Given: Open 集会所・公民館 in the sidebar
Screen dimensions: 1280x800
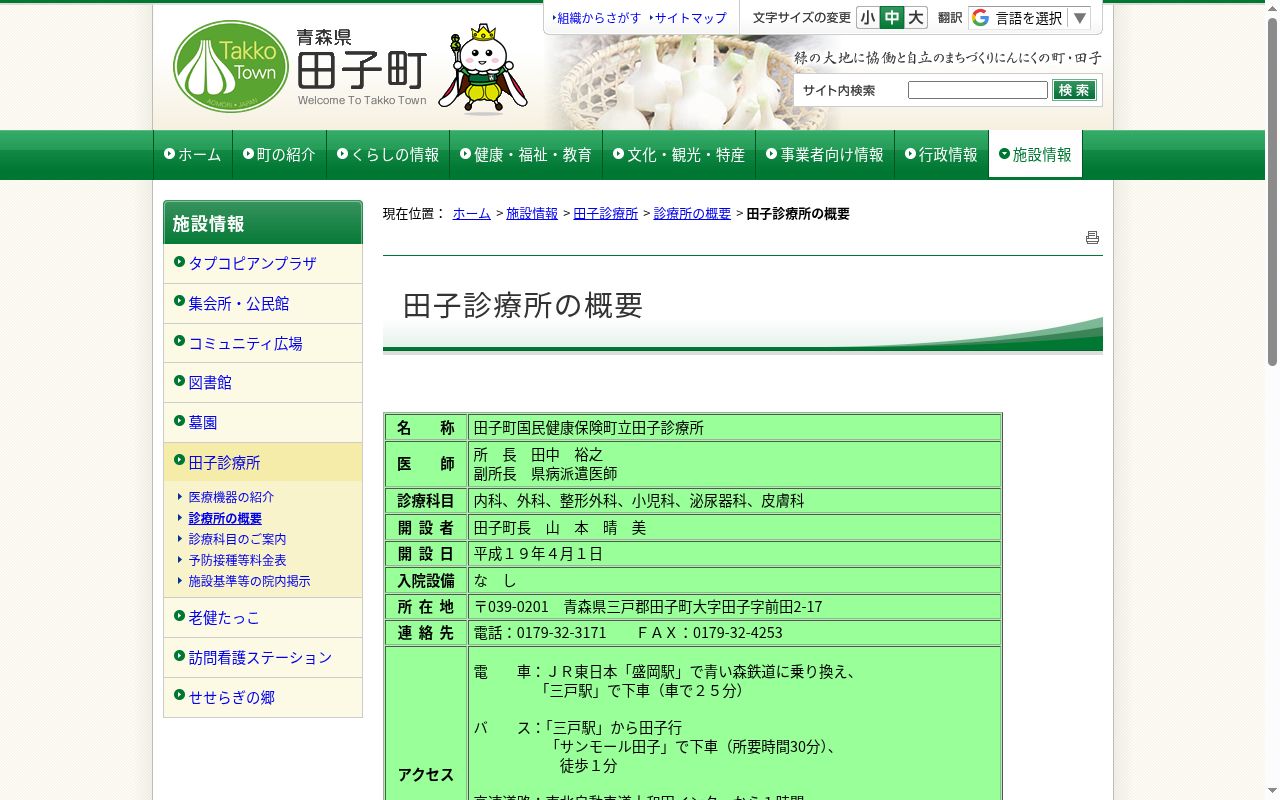Looking at the screenshot, I should (263, 304).
